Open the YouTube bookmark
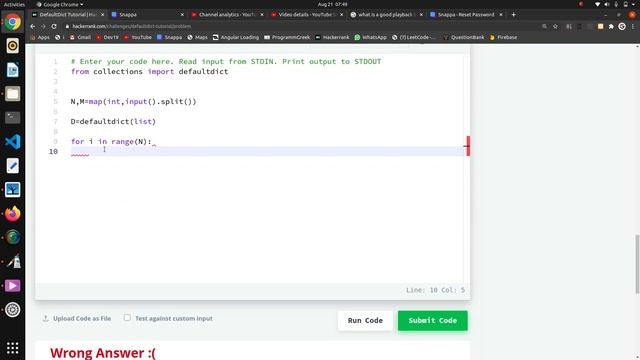The height and width of the screenshot is (360, 640). click(138, 37)
